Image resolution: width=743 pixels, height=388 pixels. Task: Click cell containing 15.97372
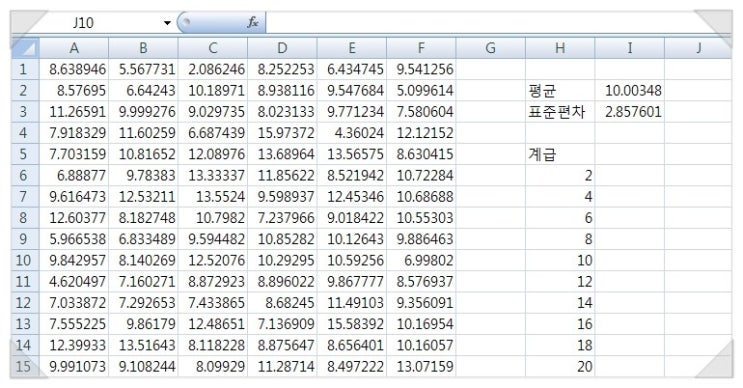click(282, 133)
